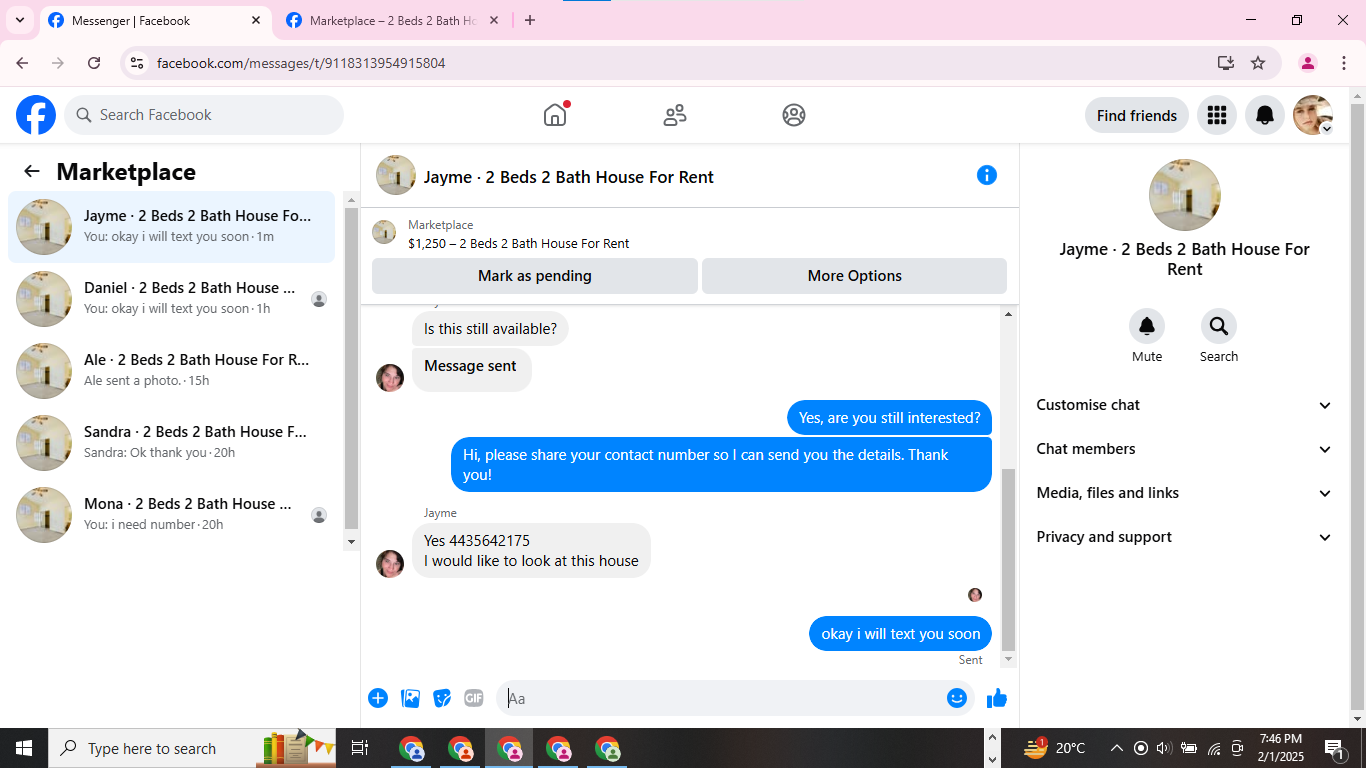This screenshot has height=768, width=1366.
Task: Click Find friends button
Action: [1137, 115]
